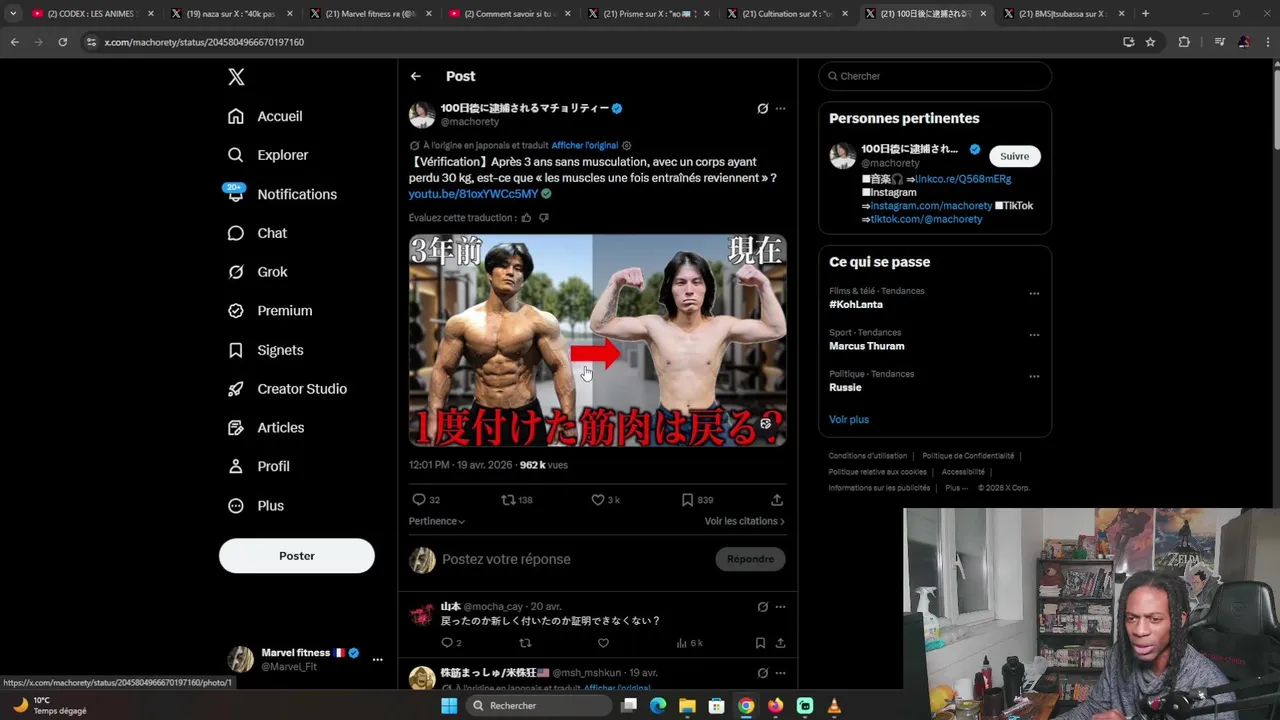Bookmark the main post with 839 saves

pyautogui.click(x=697, y=500)
